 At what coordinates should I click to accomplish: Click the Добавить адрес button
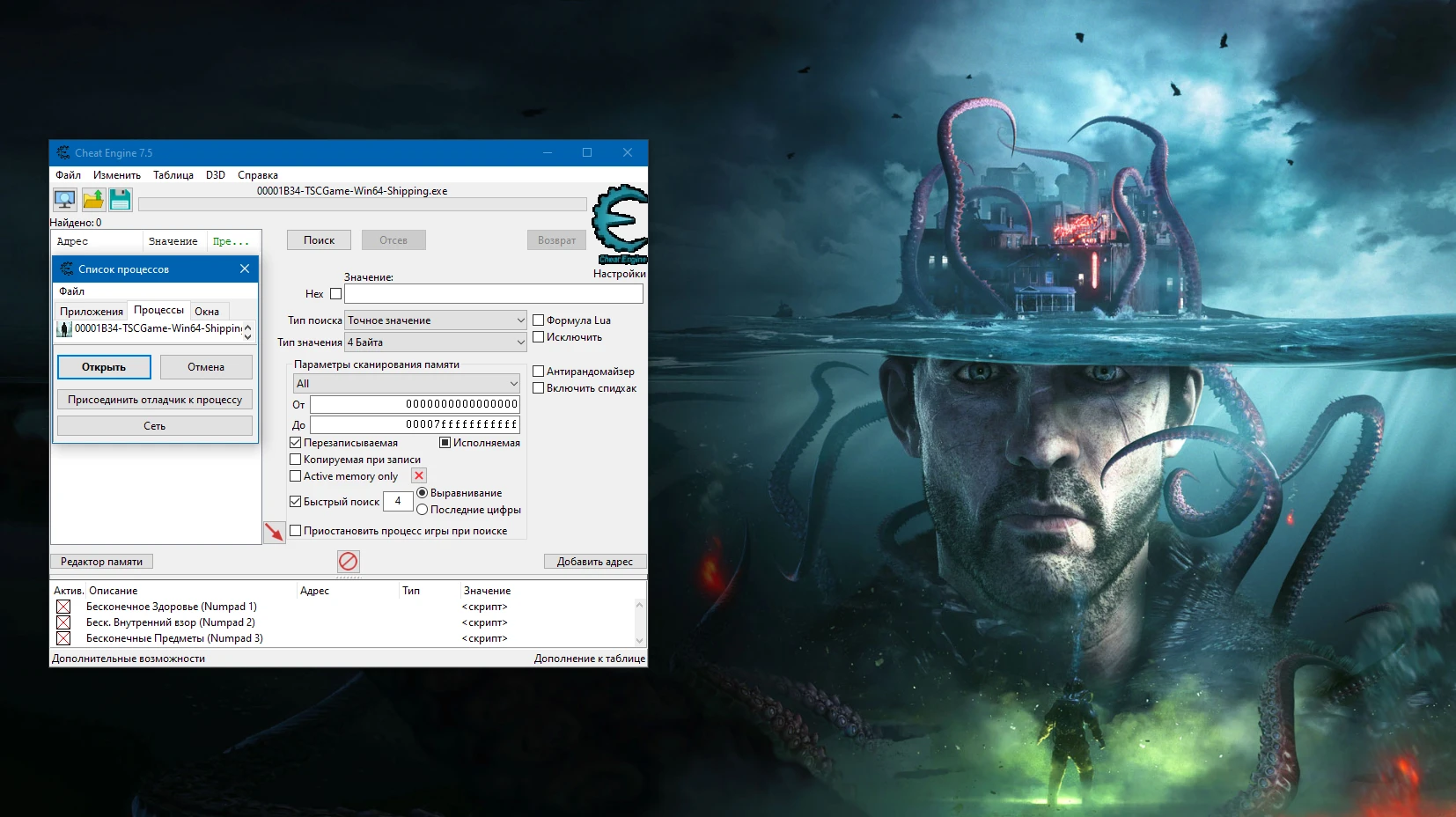coord(595,561)
